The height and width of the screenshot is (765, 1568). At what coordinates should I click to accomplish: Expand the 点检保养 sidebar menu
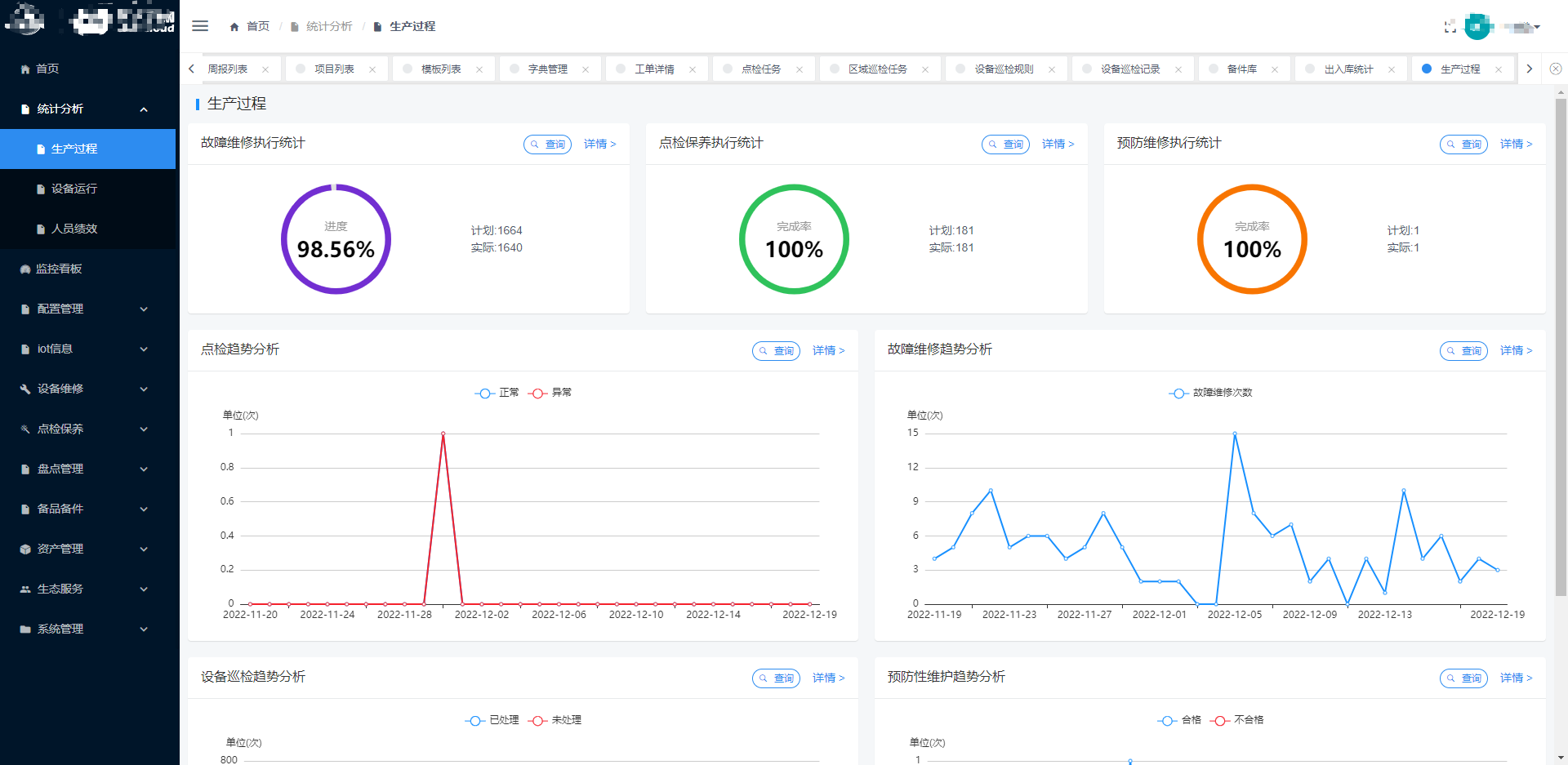88,429
